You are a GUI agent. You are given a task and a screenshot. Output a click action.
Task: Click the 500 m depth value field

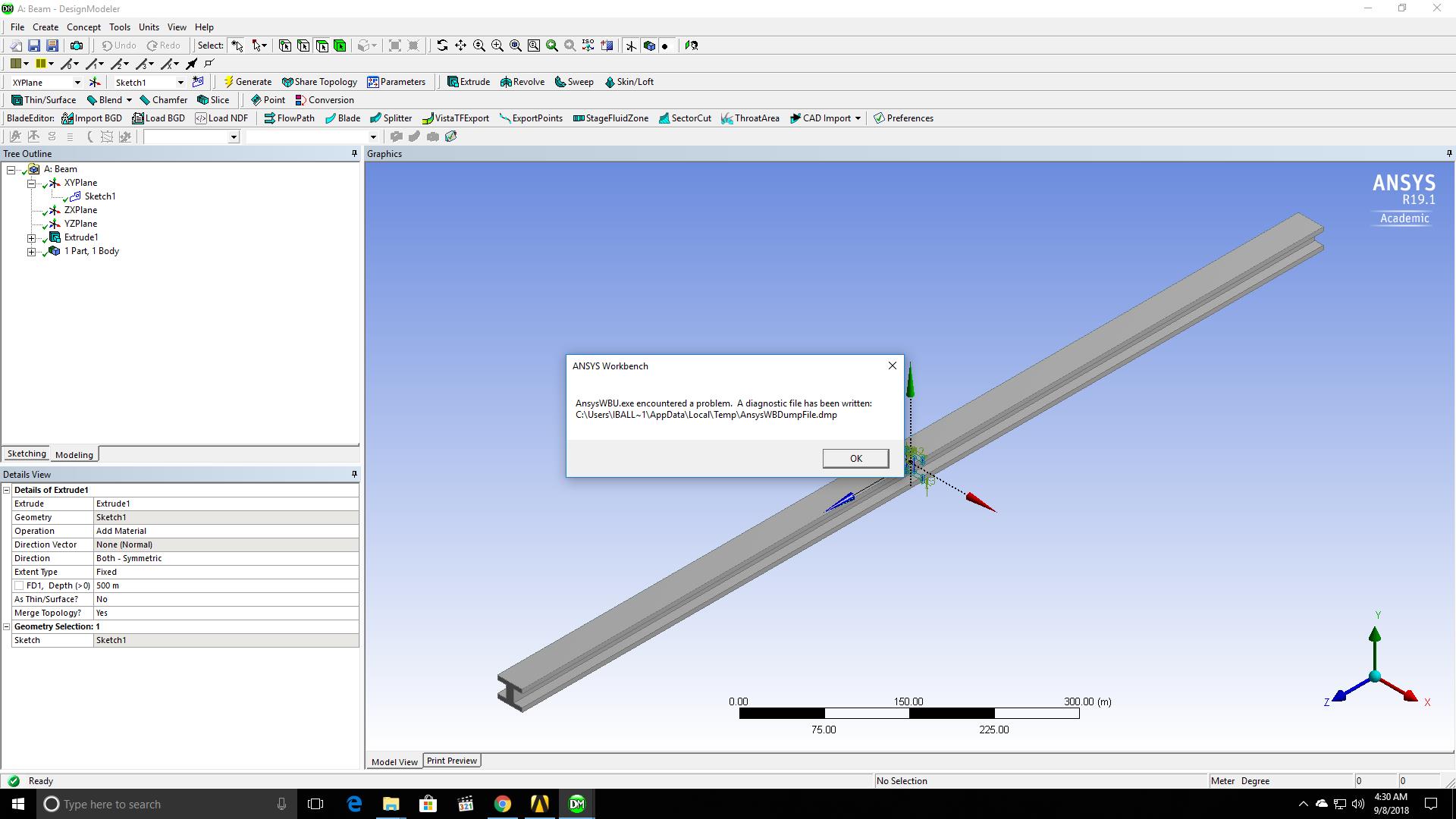coord(226,585)
